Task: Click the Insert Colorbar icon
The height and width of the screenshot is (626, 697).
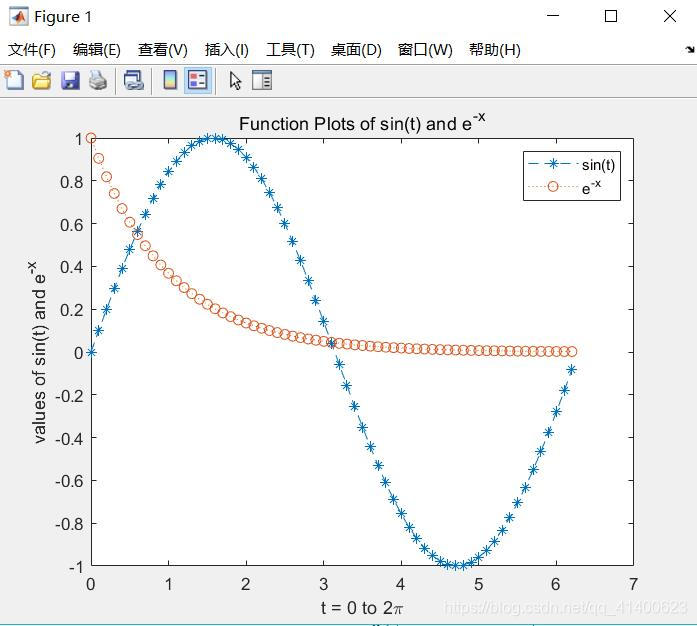Action: (170, 80)
